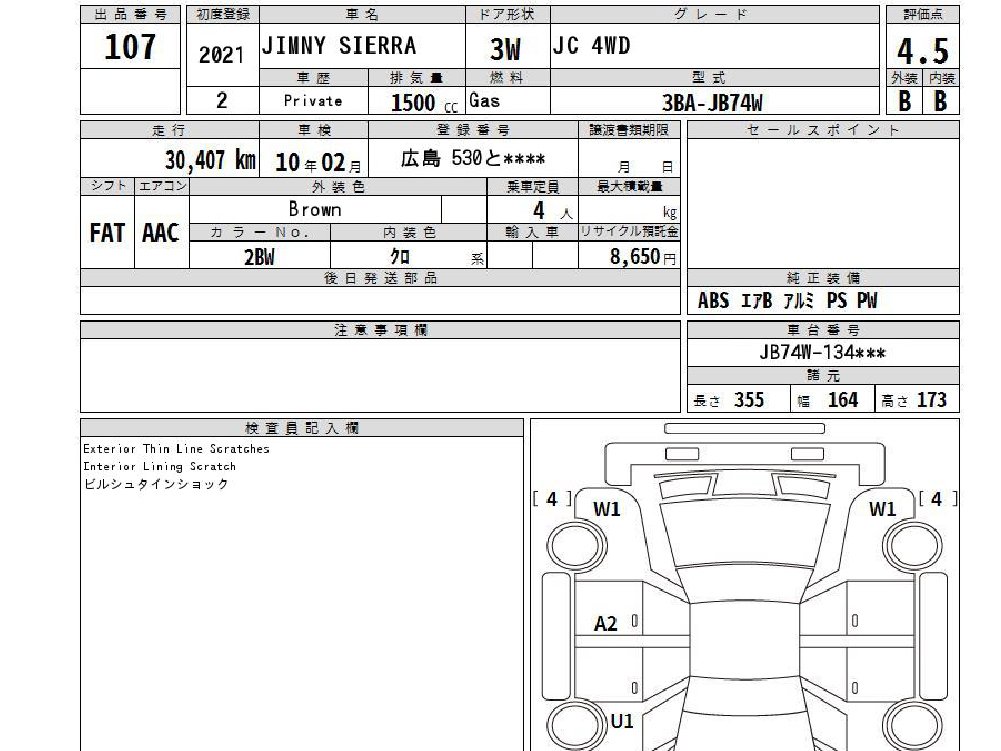The image size is (1001, 751).
Task: Click the height value 173
Action: click(x=931, y=400)
